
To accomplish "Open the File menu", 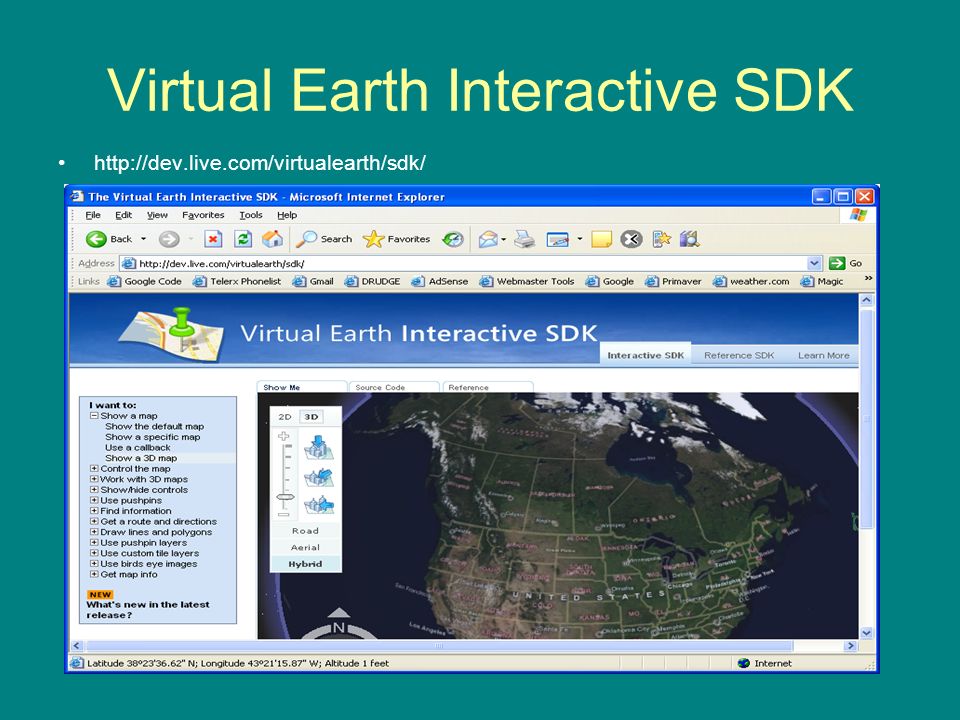I will [93, 215].
